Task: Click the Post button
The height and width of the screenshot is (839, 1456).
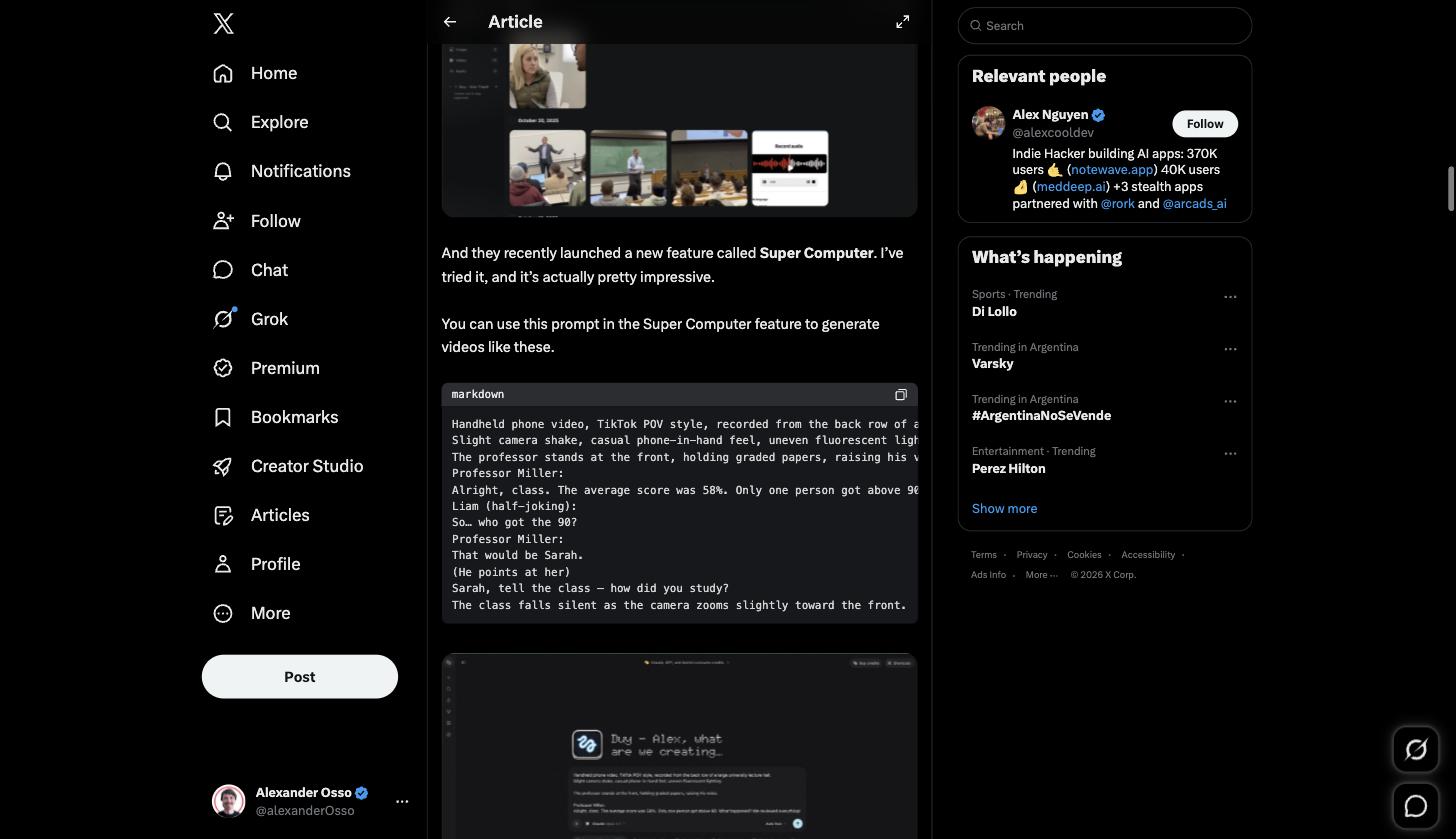Action: coord(300,677)
